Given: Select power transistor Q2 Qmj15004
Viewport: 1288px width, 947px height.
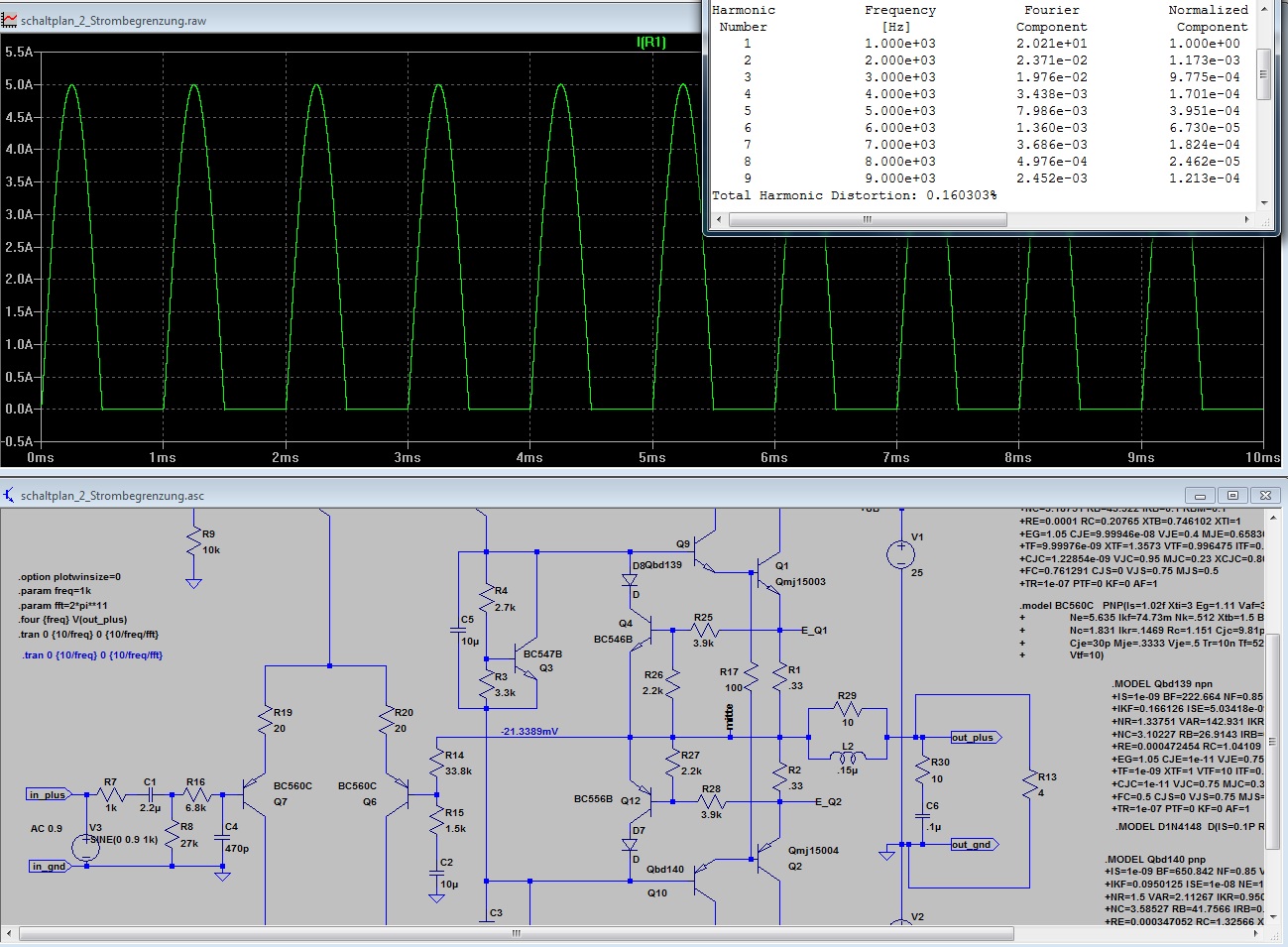Looking at the screenshot, I should (x=768, y=858).
